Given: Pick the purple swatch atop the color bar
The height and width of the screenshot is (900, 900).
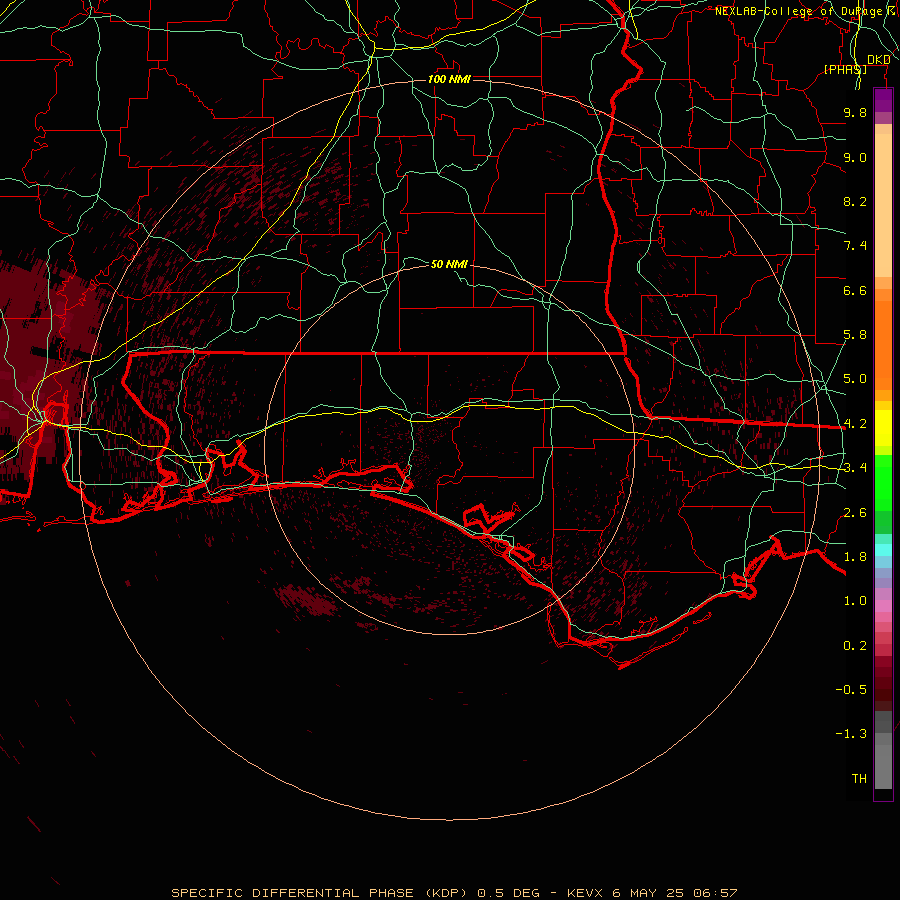Looking at the screenshot, I should pyautogui.click(x=883, y=100).
